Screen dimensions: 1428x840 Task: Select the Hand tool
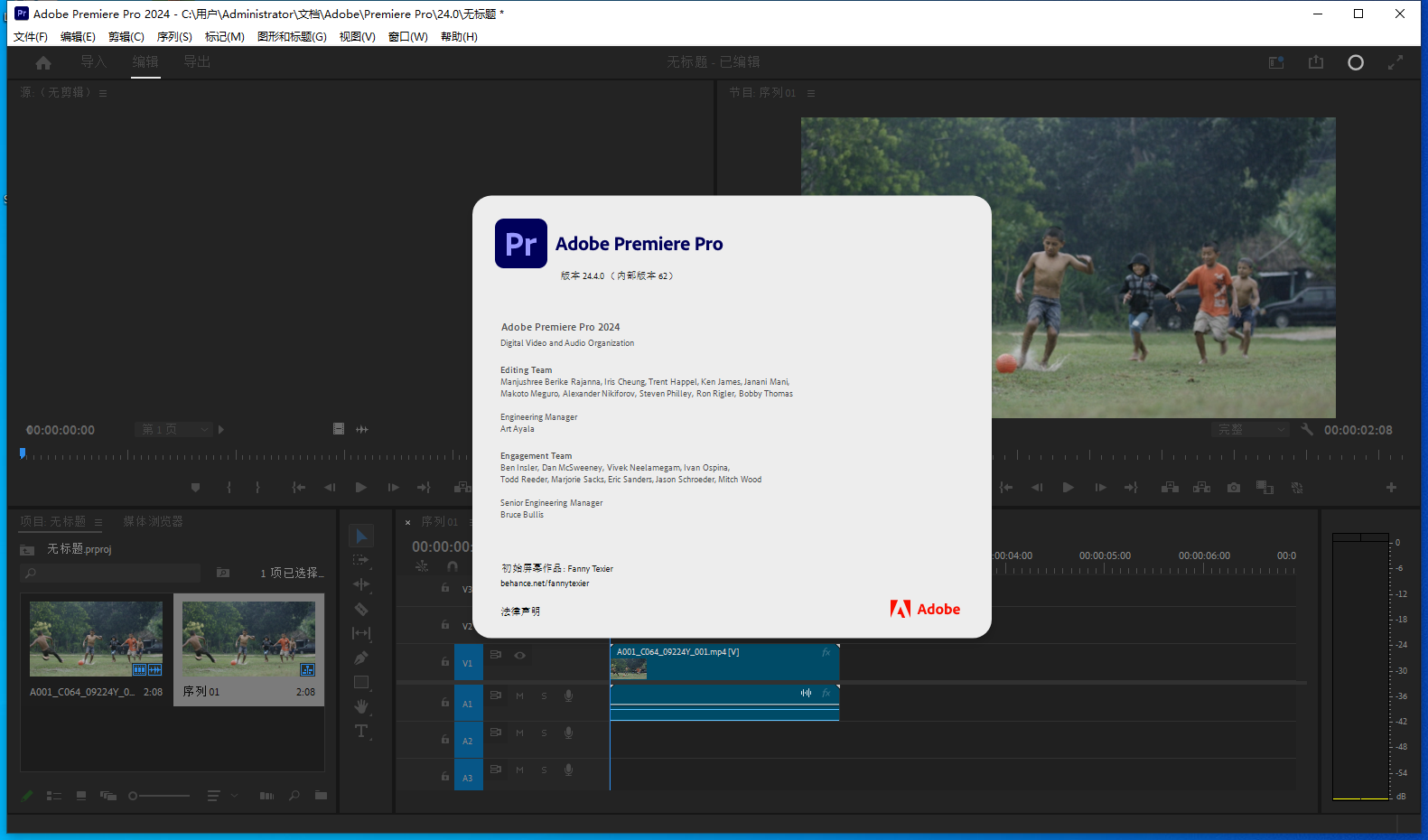pyautogui.click(x=361, y=706)
